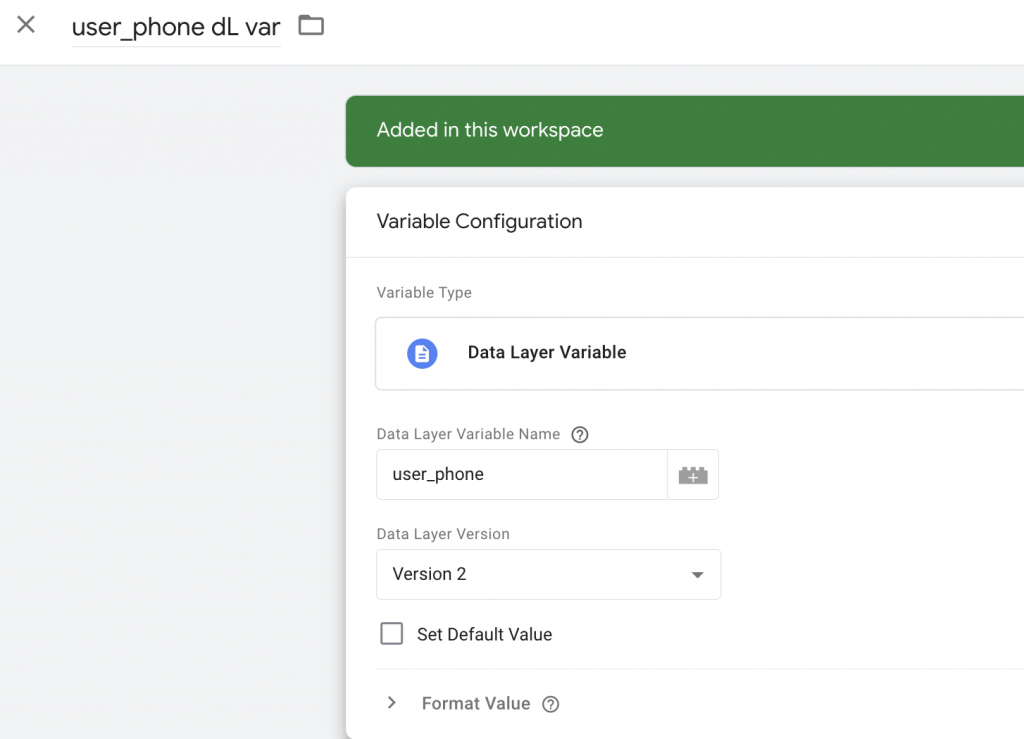
Task: Select the Variable Configuration heading
Action: click(x=479, y=221)
